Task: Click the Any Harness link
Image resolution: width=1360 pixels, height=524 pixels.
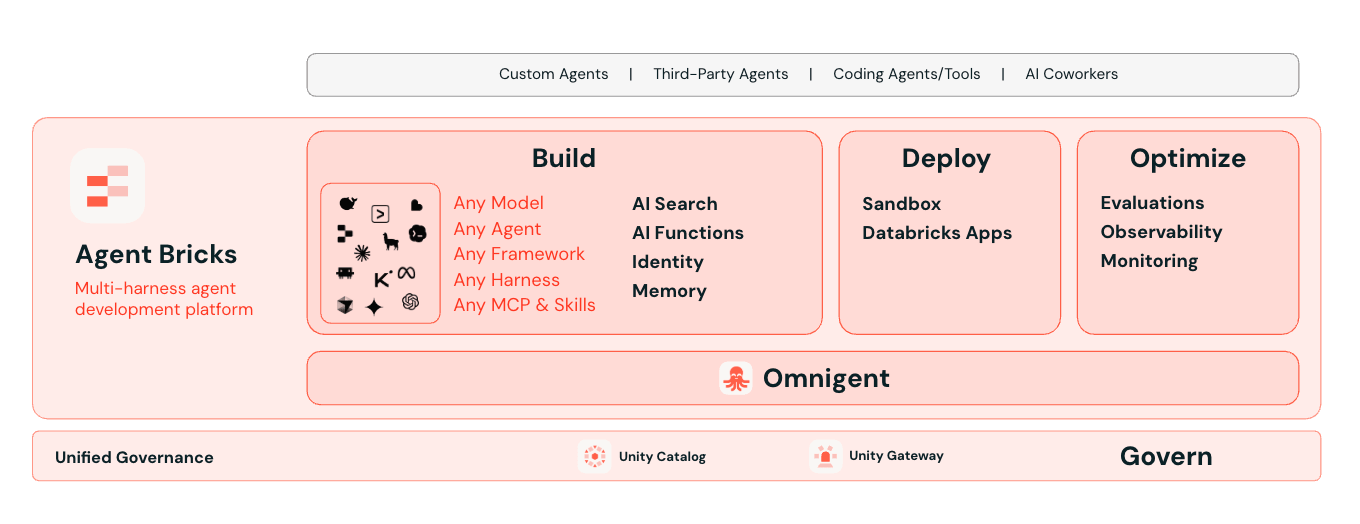Action: click(x=507, y=280)
